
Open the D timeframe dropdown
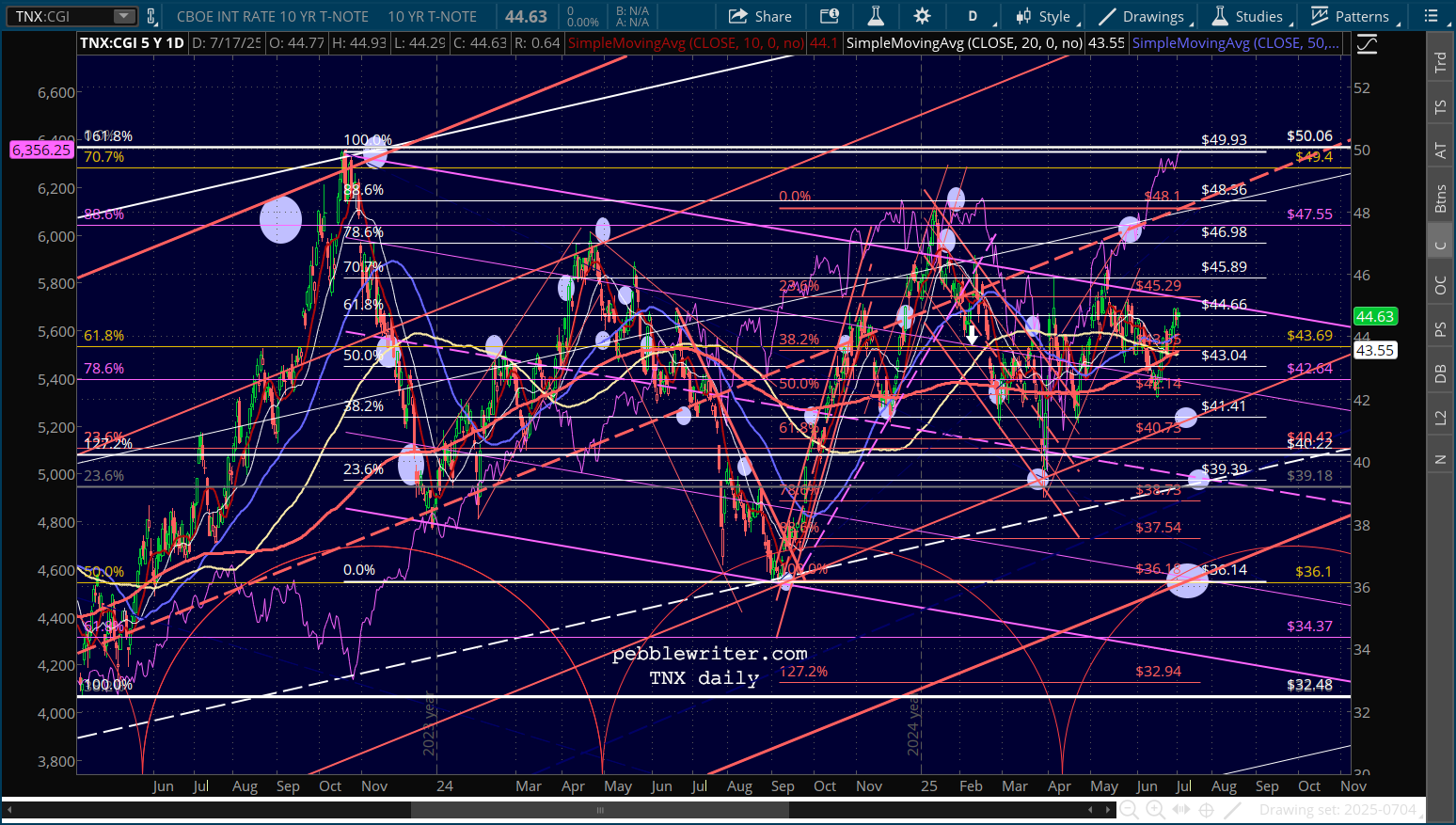pyautogui.click(x=973, y=16)
